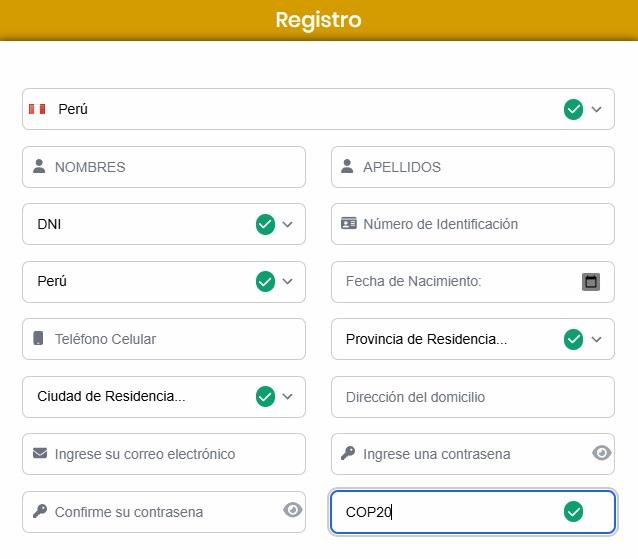Click the ID card icon
Viewport: 638px width, 559px height.
click(349, 224)
